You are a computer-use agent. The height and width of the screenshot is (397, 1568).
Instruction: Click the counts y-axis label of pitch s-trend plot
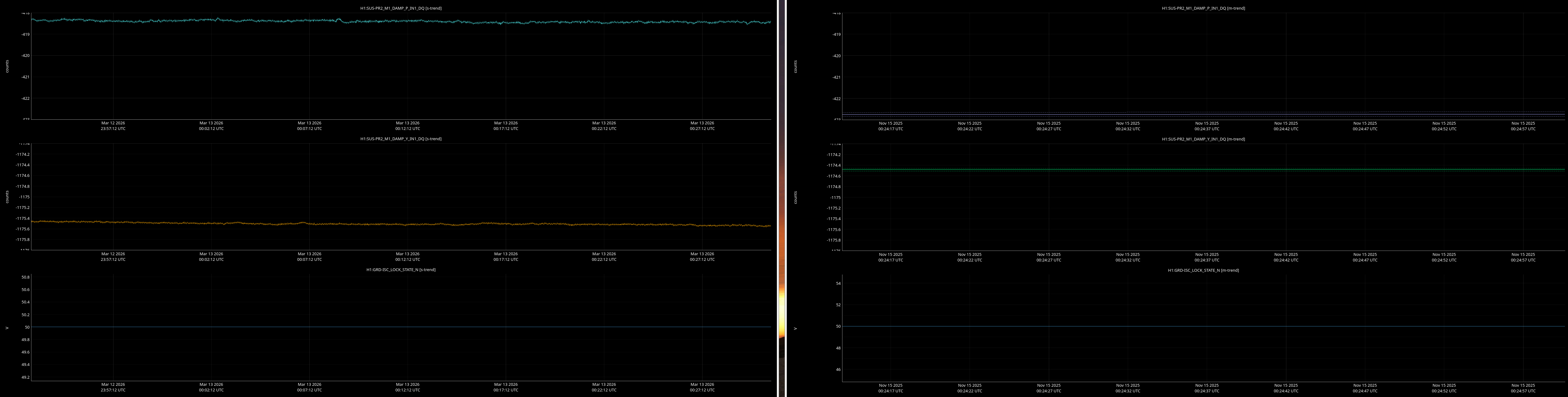[x=7, y=66]
